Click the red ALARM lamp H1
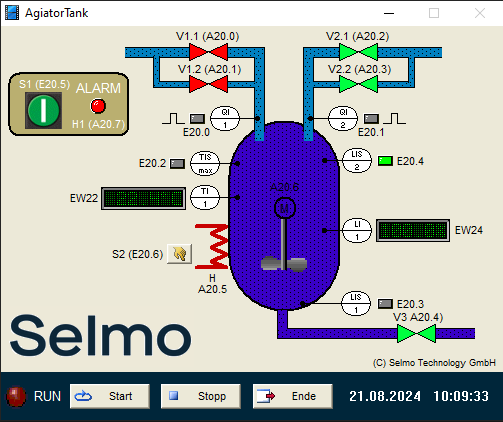The height and width of the screenshot is (422, 503). 98,106
